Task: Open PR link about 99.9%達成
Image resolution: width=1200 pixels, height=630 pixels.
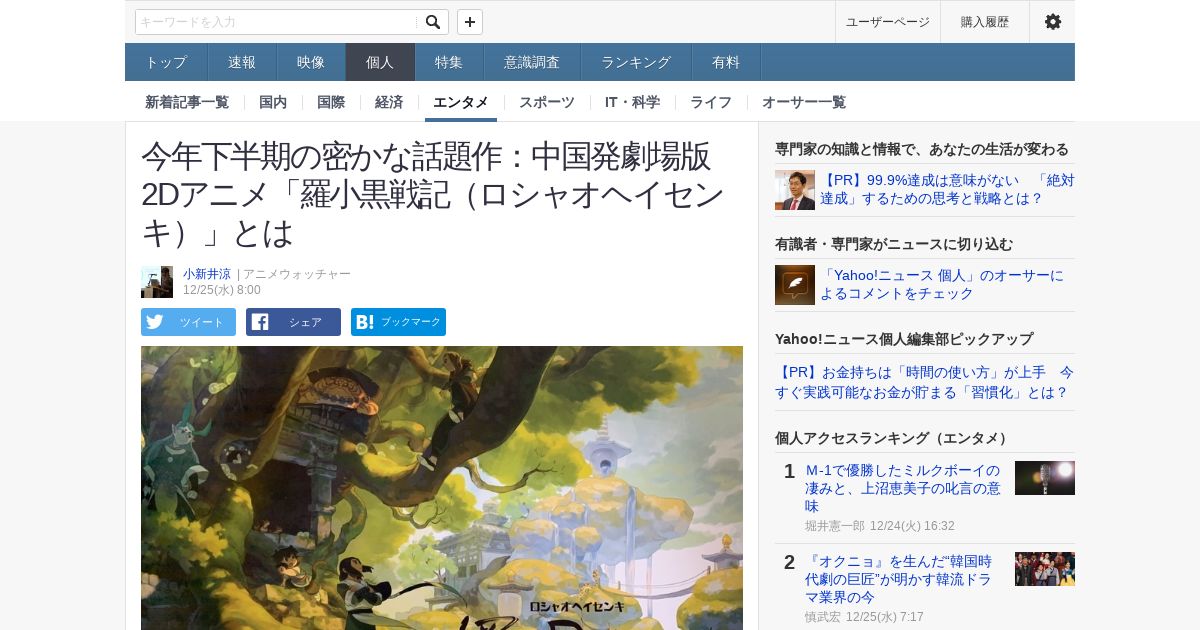Action: pyautogui.click(x=947, y=190)
